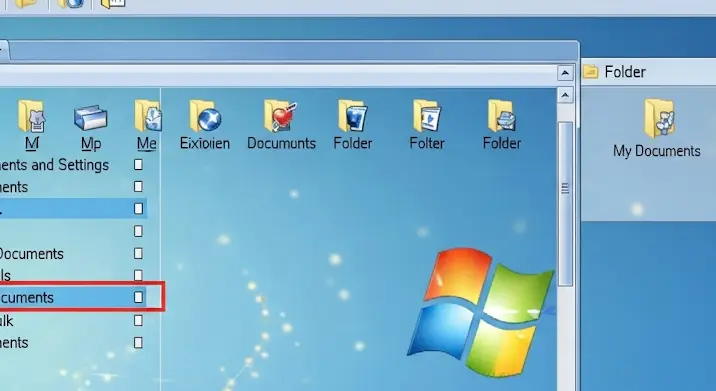The height and width of the screenshot is (391, 716).
Task: Click the vertical scrollbar thumb grip
Action: click(x=565, y=188)
